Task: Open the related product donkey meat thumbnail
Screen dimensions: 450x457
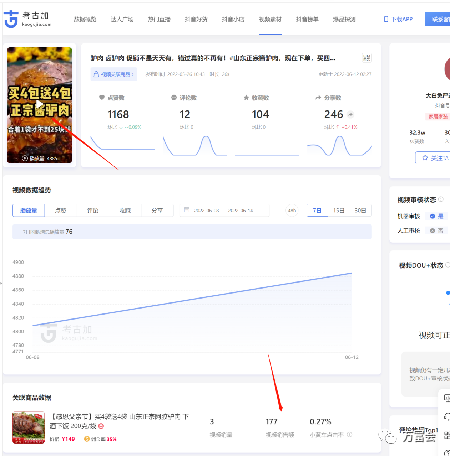Action: [28, 427]
